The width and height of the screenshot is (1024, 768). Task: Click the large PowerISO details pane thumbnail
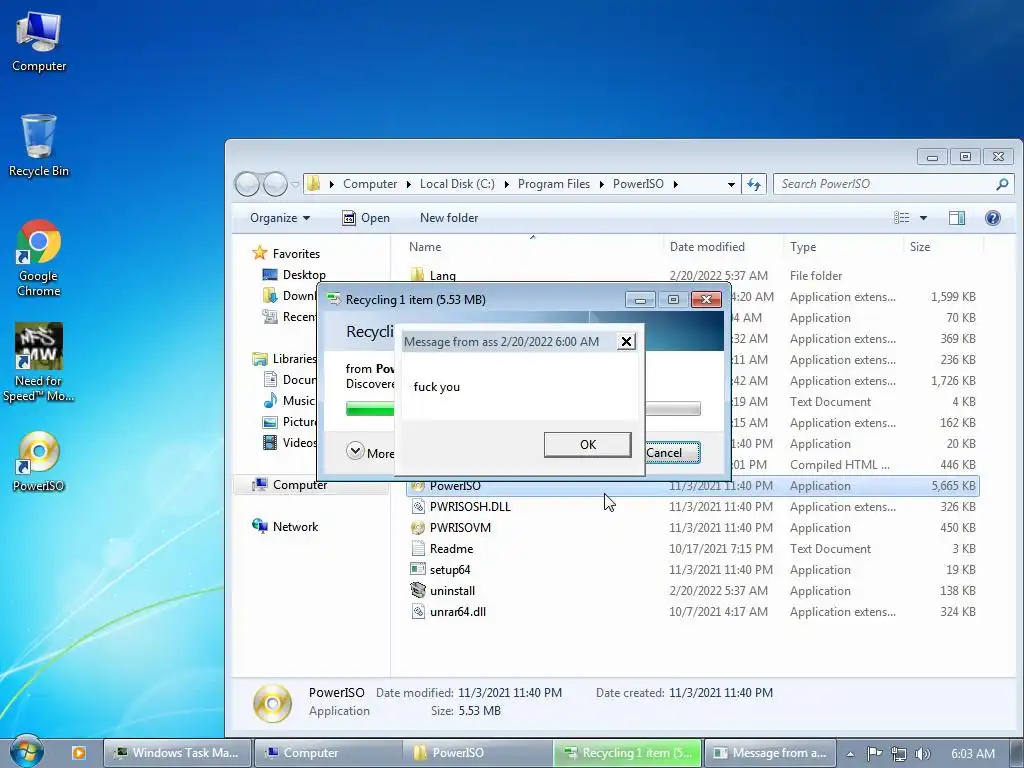click(x=272, y=703)
